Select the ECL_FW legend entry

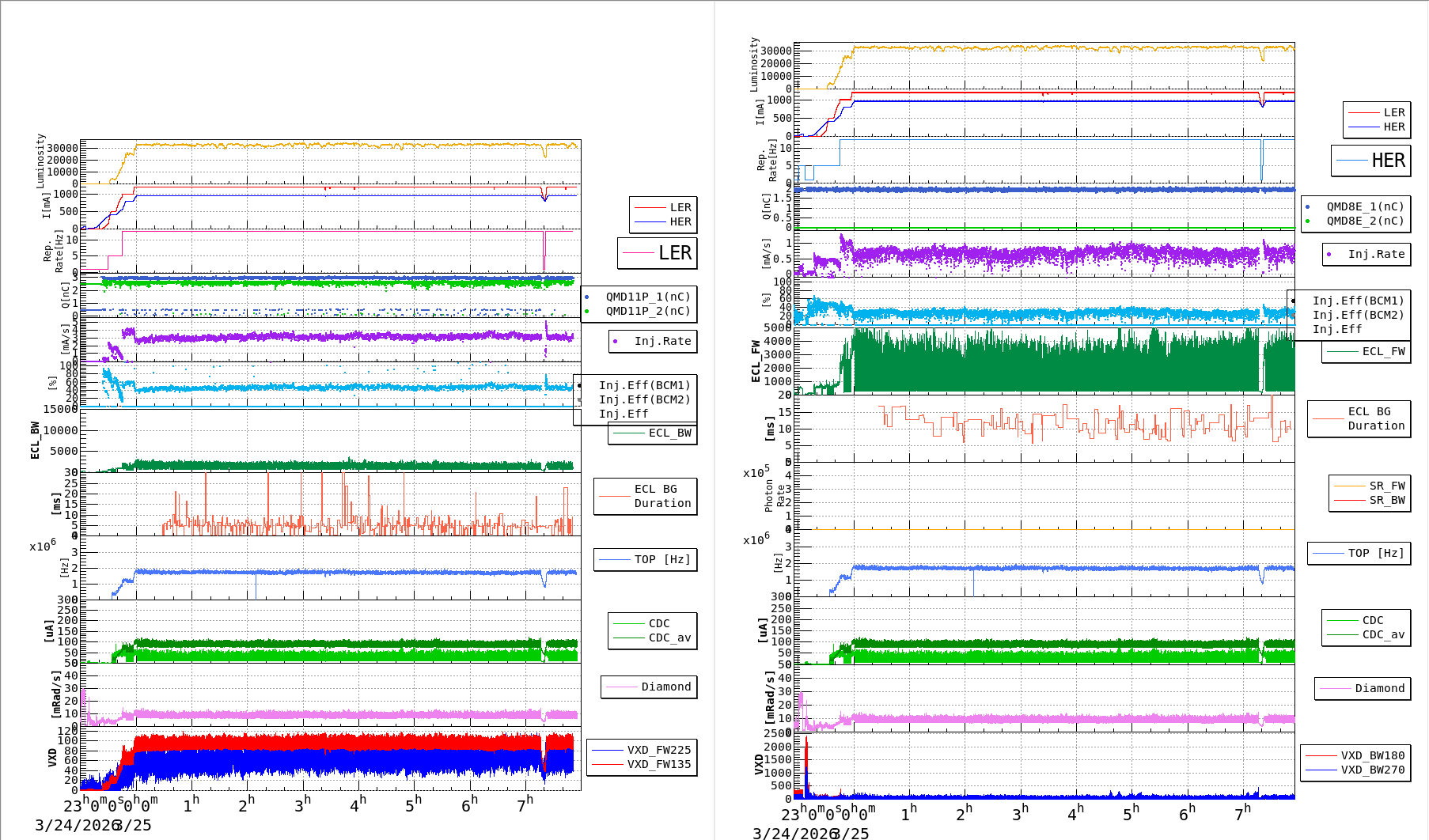(x=1382, y=351)
